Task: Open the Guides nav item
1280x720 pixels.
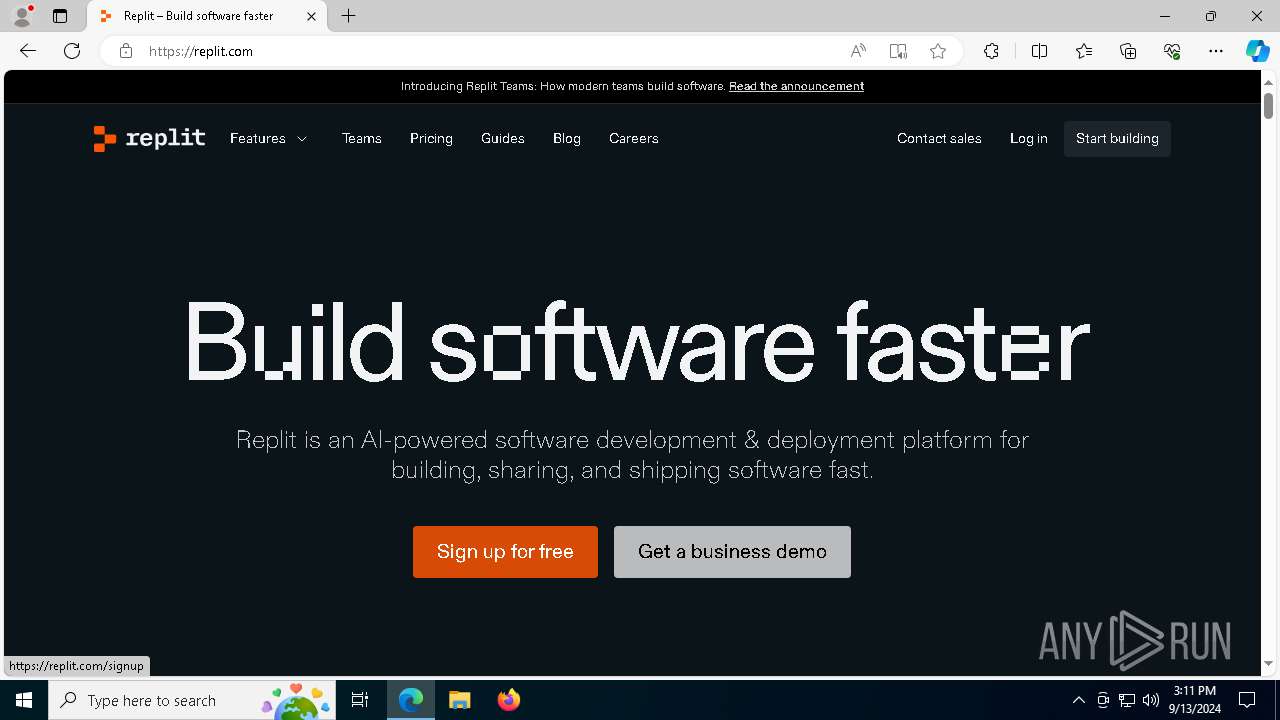Action: click(502, 138)
